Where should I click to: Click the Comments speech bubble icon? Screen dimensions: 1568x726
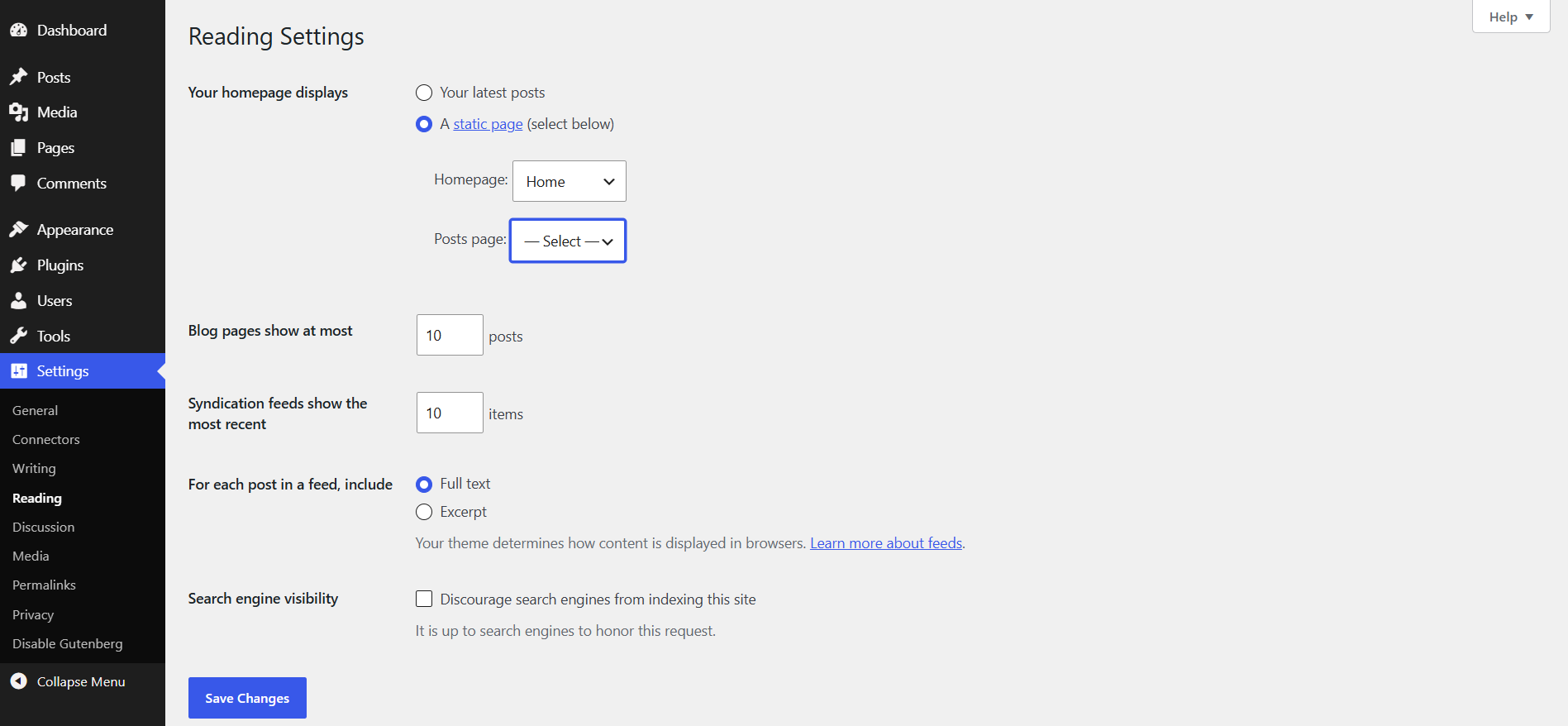click(18, 184)
